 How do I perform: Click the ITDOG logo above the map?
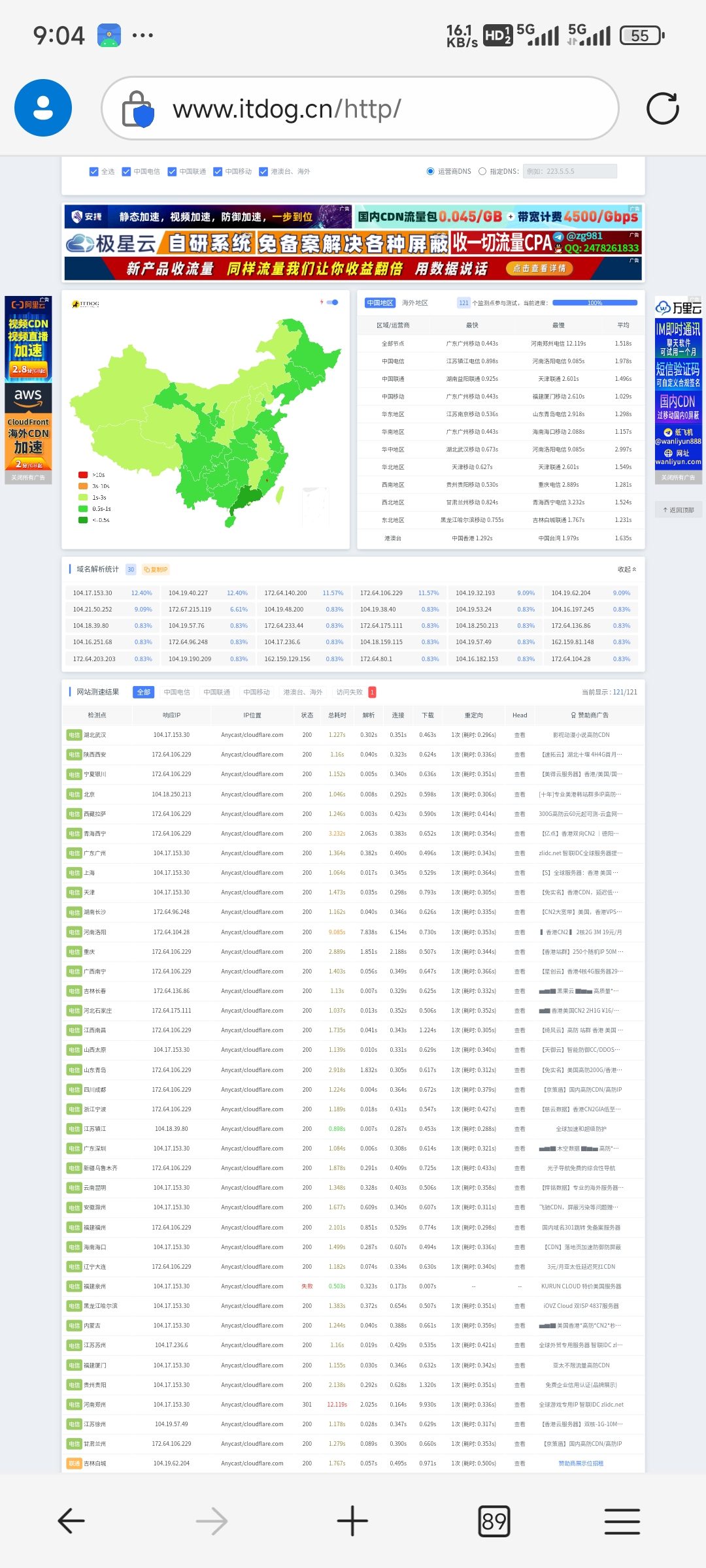(x=86, y=304)
